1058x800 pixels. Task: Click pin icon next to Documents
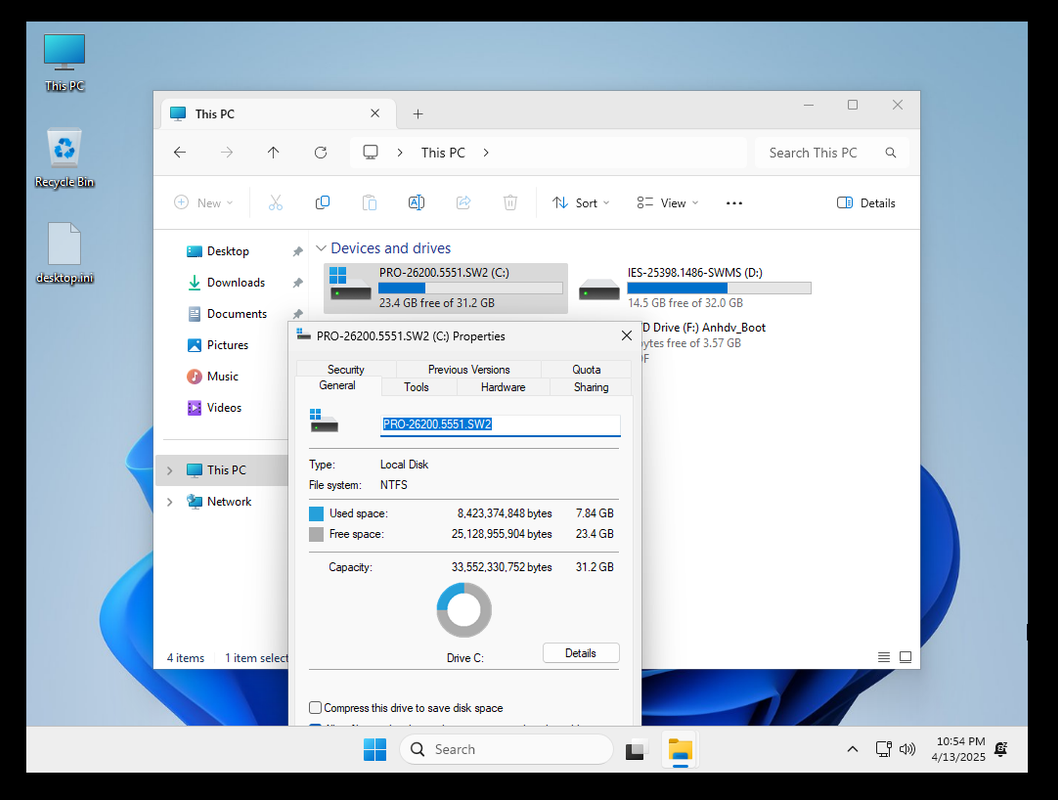pyautogui.click(x=298, y=314)
